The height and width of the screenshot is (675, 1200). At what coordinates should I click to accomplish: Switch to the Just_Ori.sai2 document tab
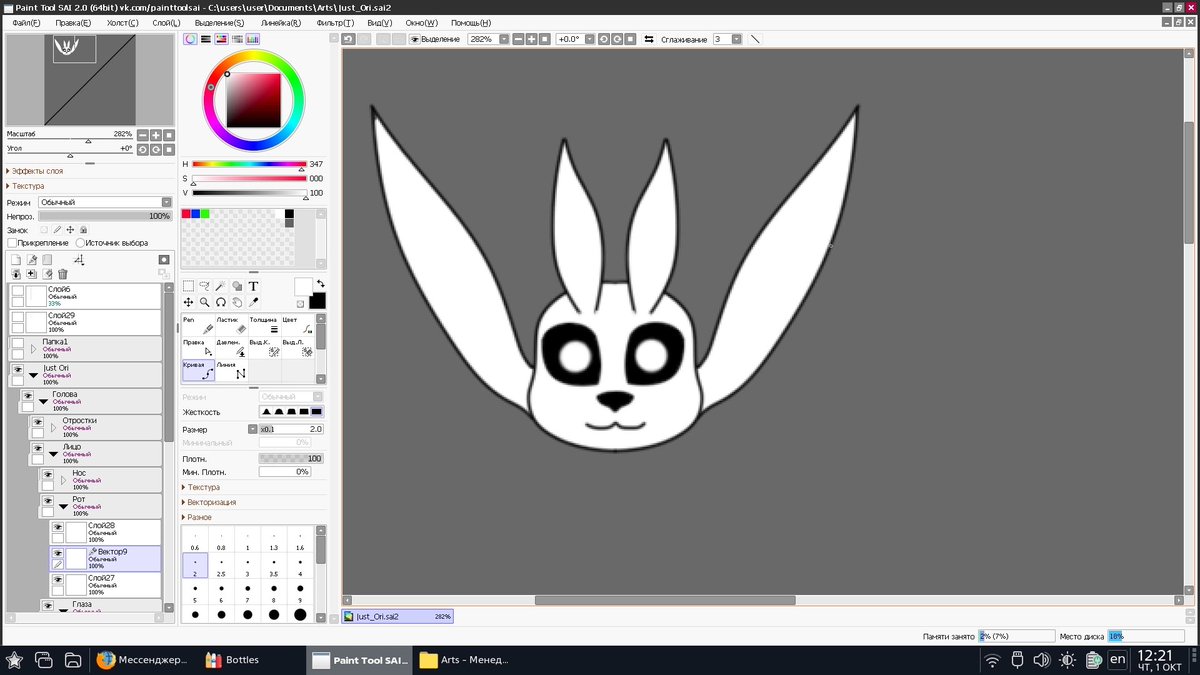(x=399, y=617)
